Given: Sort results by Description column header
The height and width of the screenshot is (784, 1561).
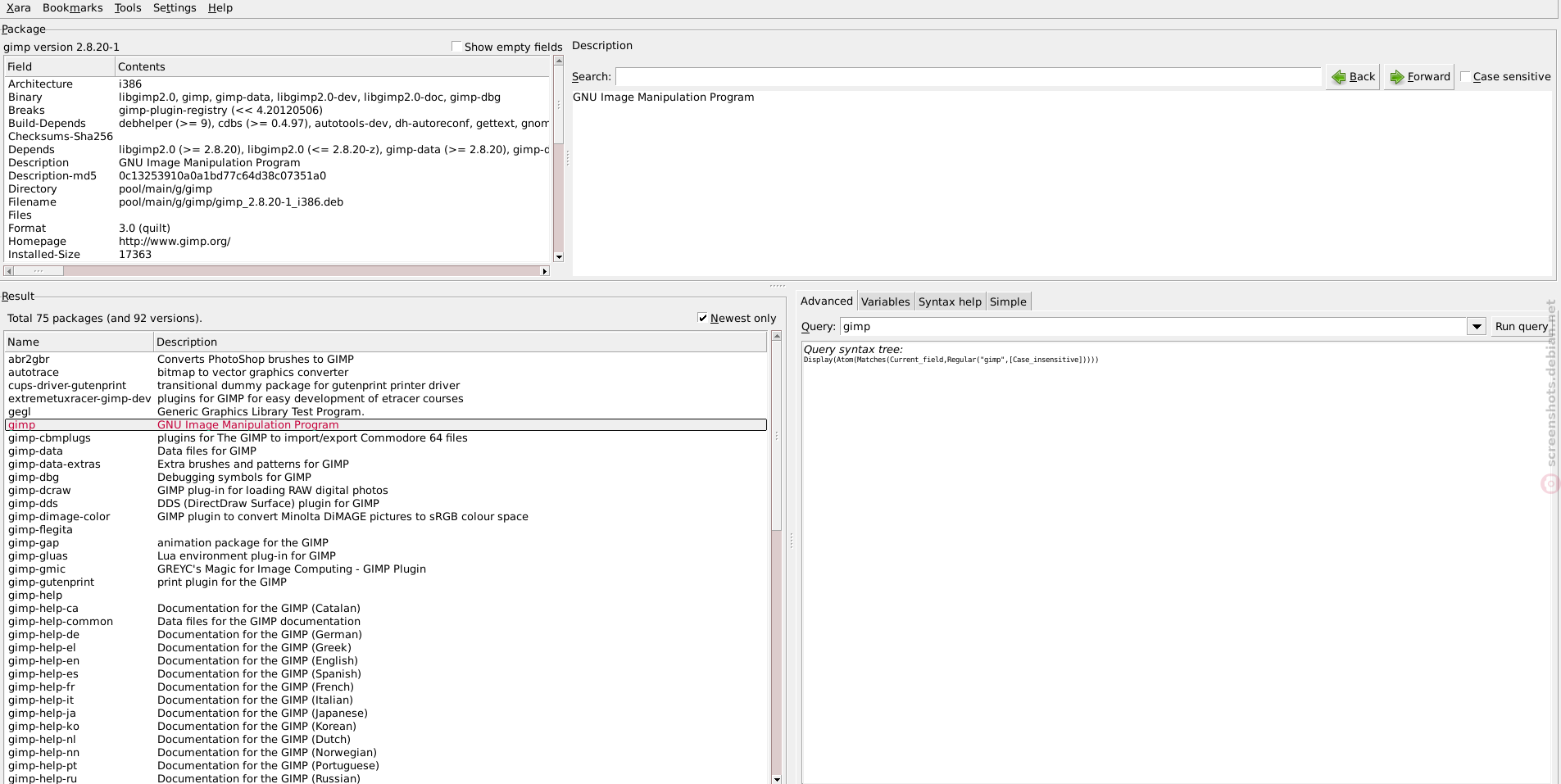Looking at the screenshot, I should click(460, 342).
